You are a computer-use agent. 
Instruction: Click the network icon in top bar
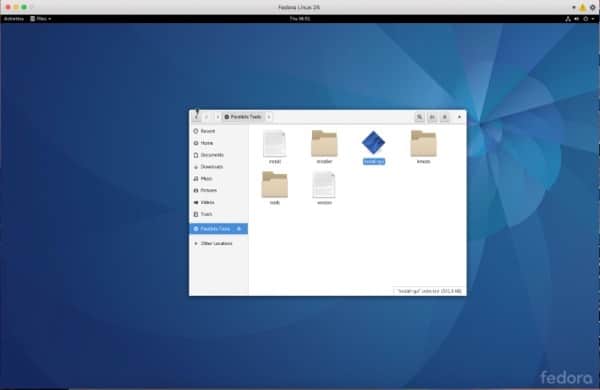(x=568, y=19)
